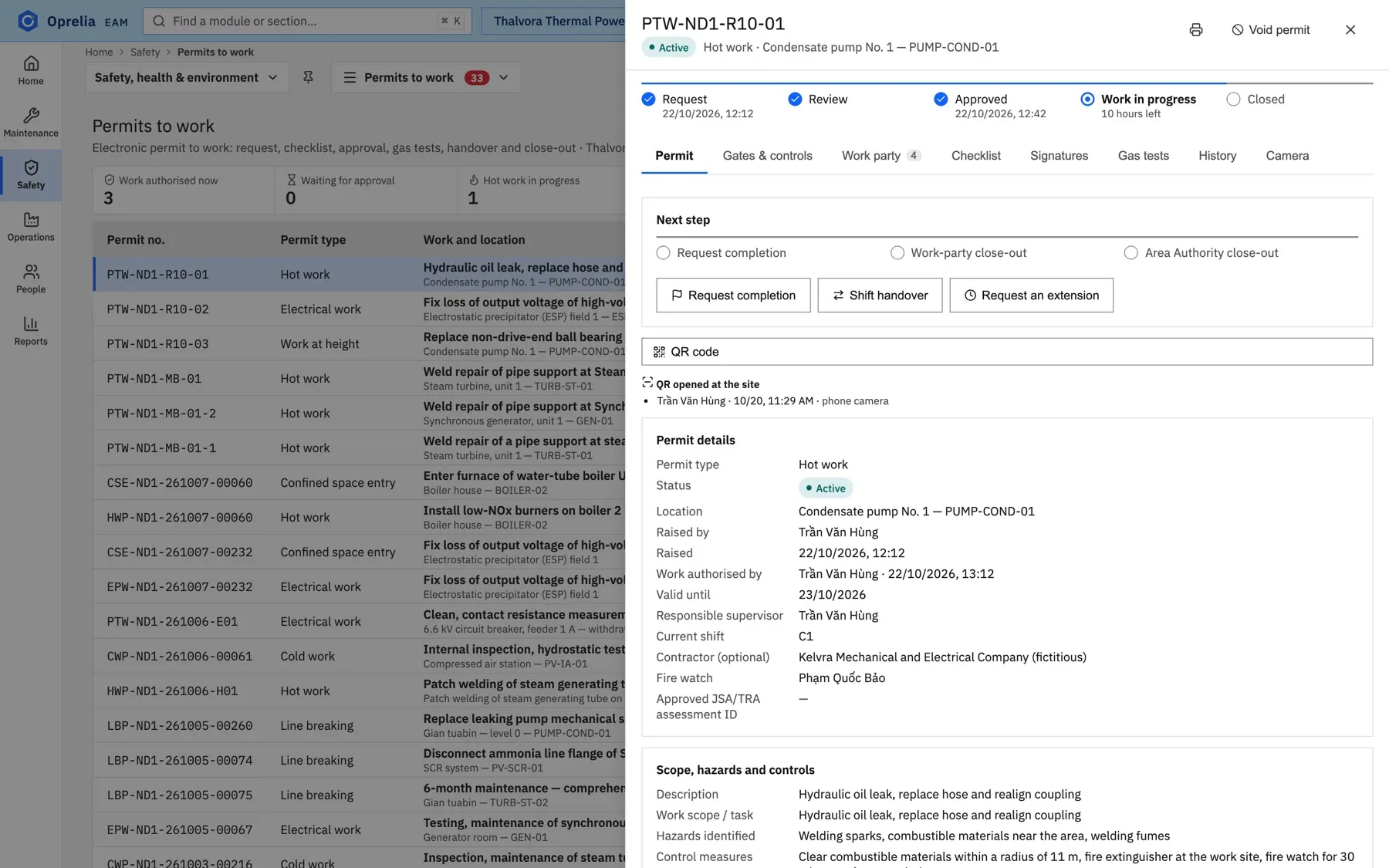Select permit row CSE-ND1-261007-00060

click(359, 482)
